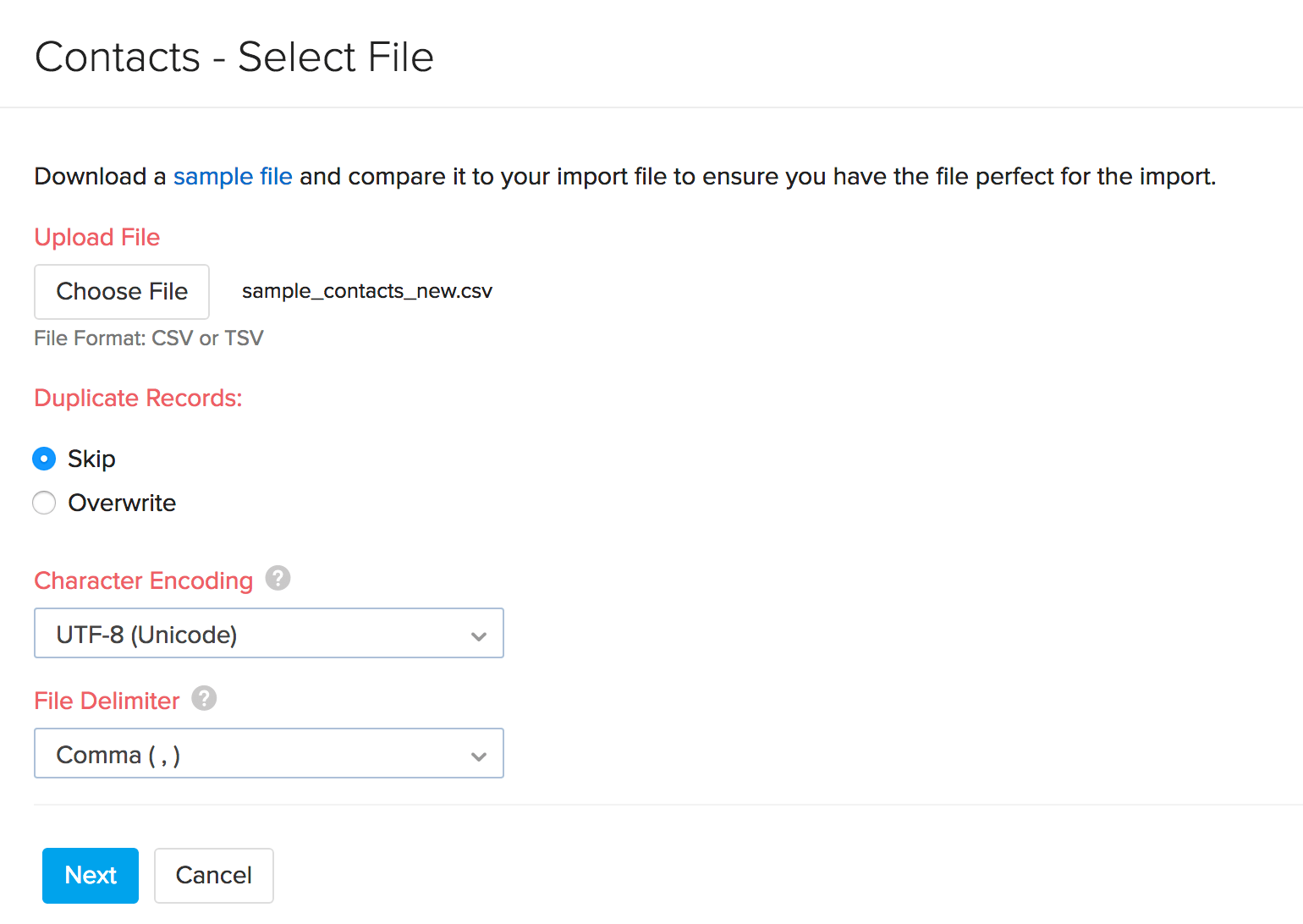This screenshot has height=924, width=1303.
Task: Click the chevron on the delimiter dropdown
Action: click(479, 754)
